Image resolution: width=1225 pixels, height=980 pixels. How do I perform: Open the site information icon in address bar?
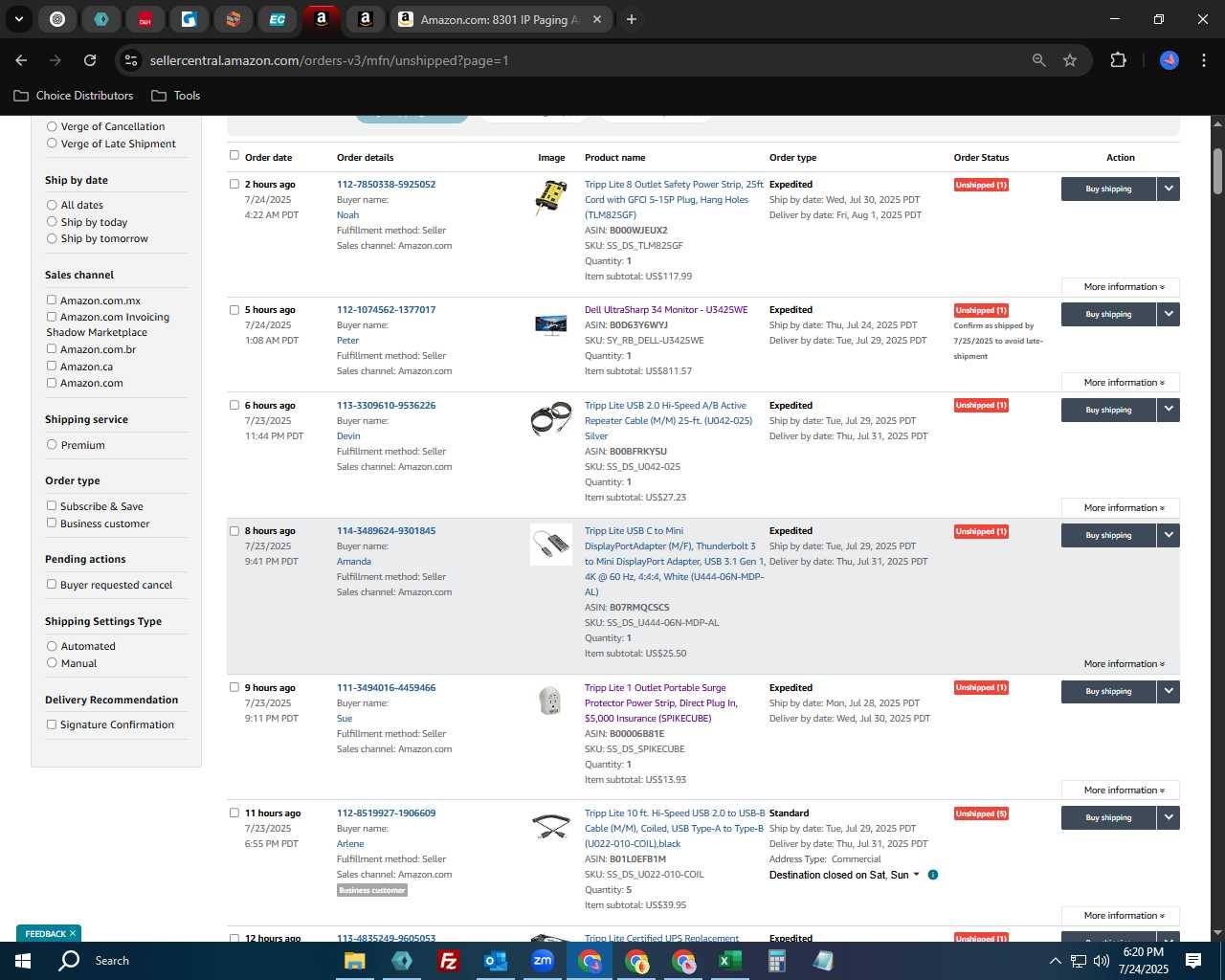pyautogui.click(x=131, y=60)
